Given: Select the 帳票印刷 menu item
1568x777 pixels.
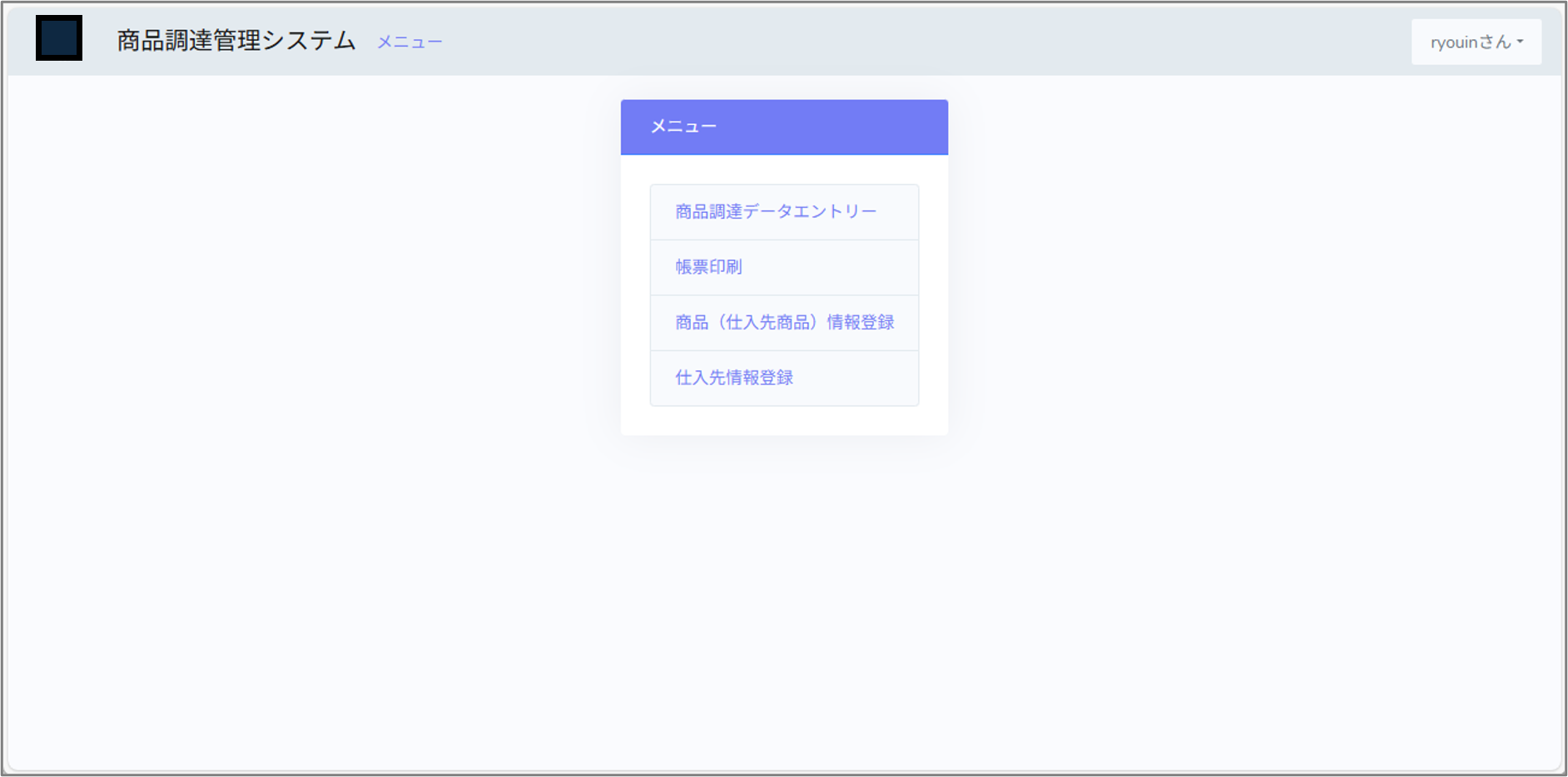Looking at the screenshot, I should click(708, 267).
